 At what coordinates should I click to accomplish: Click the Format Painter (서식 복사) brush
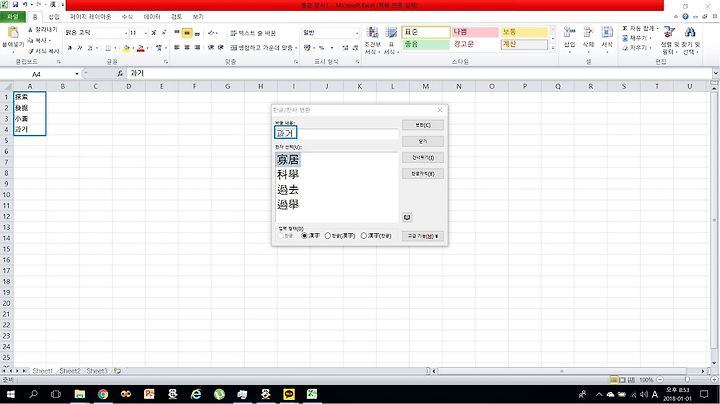coord(43,51)
